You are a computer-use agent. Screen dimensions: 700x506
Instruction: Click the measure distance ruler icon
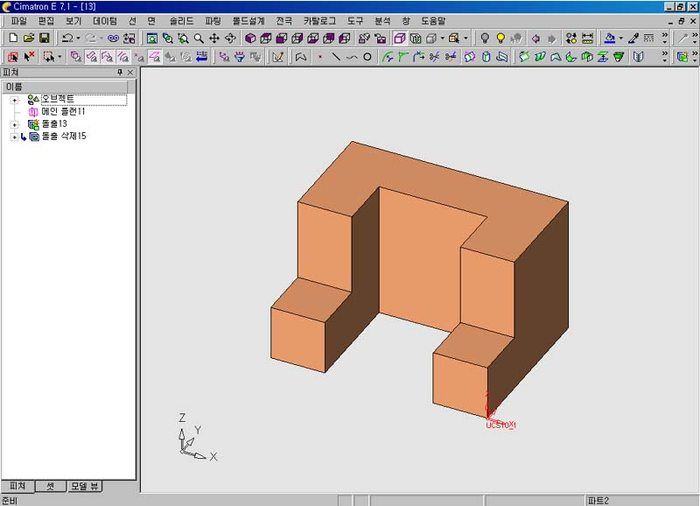pyautogui.click(x=588, y=38)
